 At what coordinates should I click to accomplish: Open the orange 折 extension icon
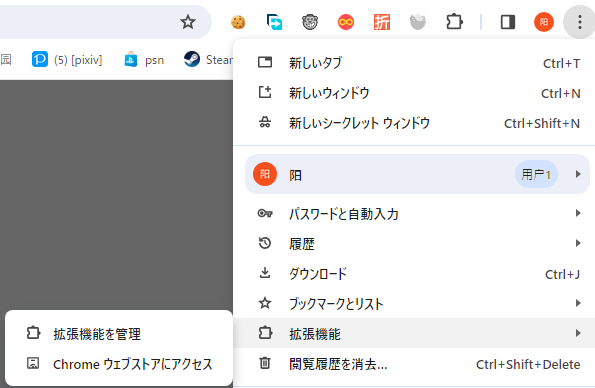382,22
